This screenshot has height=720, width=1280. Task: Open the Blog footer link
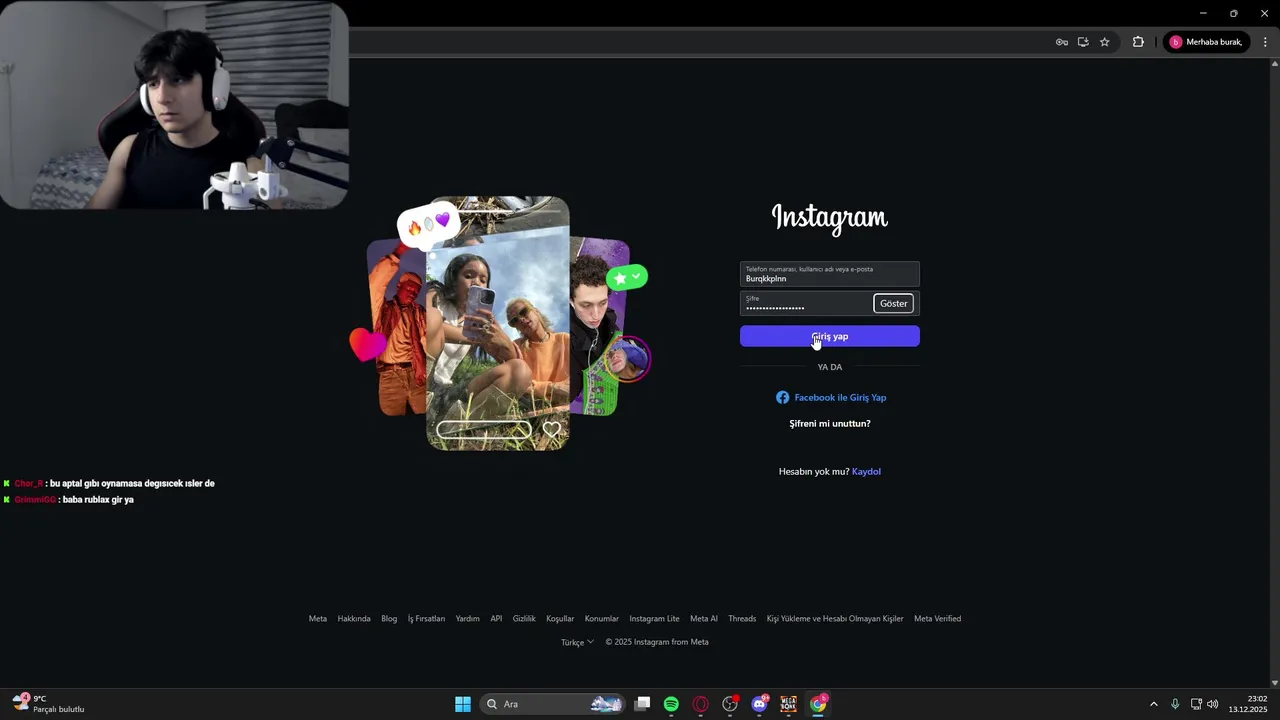389,618
